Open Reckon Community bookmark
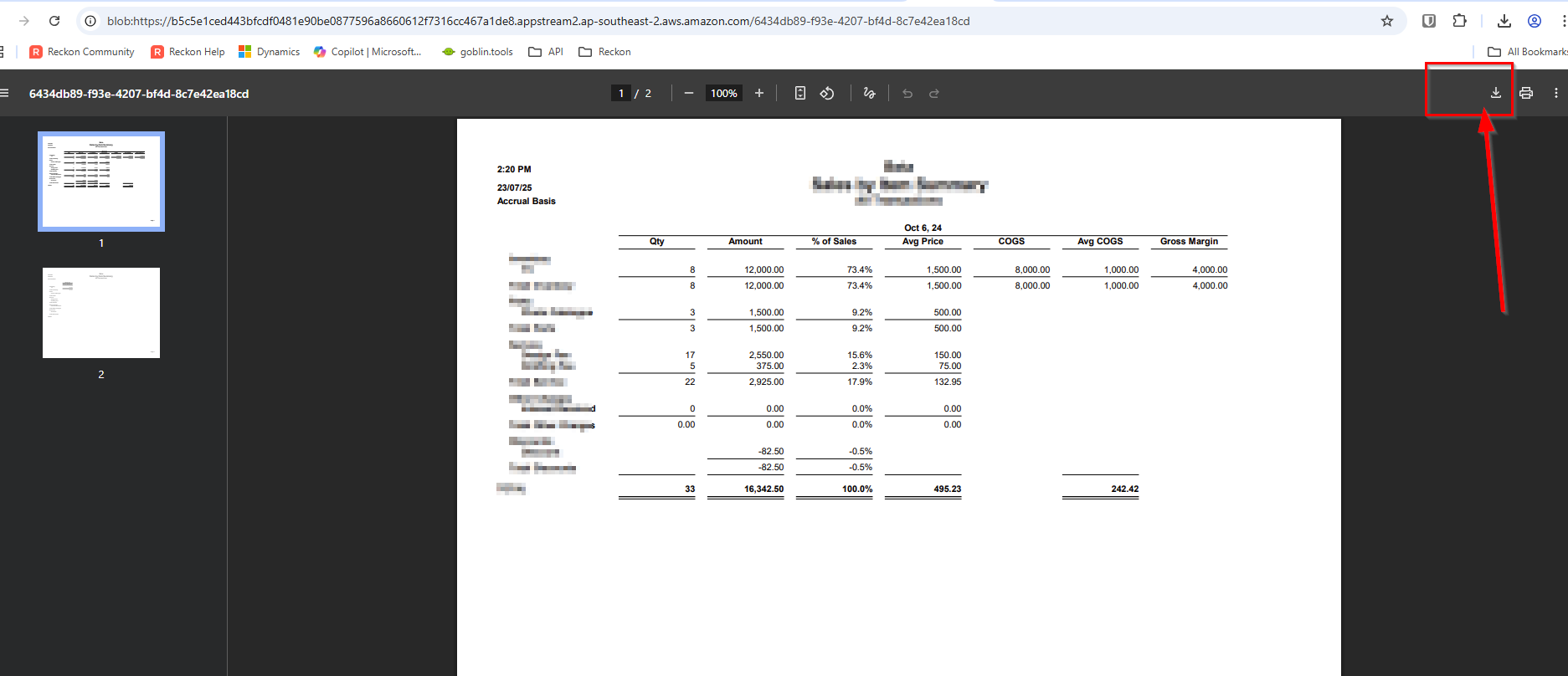 (x=82, y=52)
